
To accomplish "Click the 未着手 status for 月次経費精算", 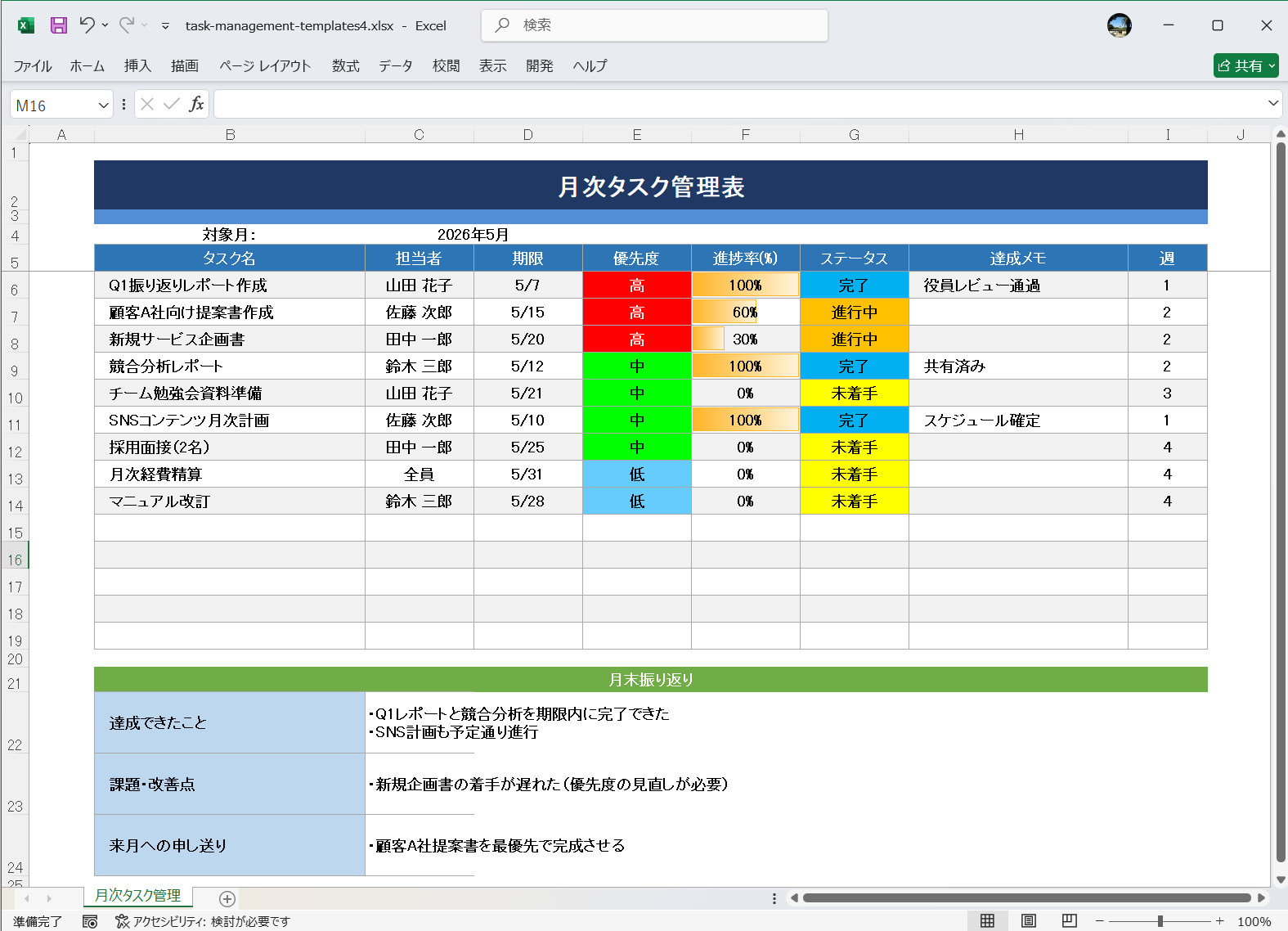I will pyautogui.click(x=855, y=474).
